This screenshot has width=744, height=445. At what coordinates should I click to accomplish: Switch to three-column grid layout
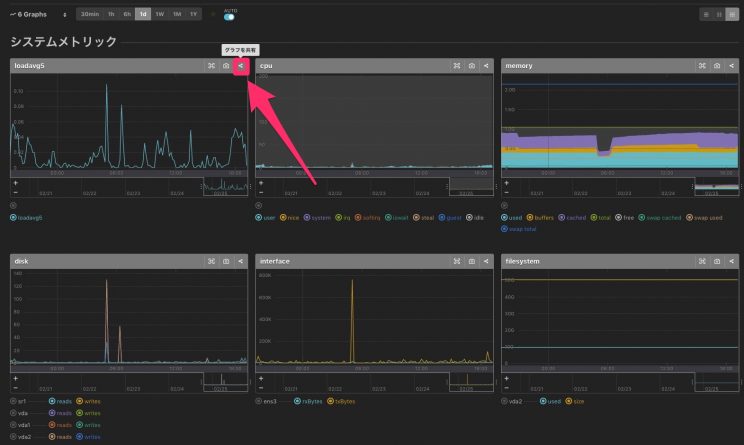click(732, 15)
